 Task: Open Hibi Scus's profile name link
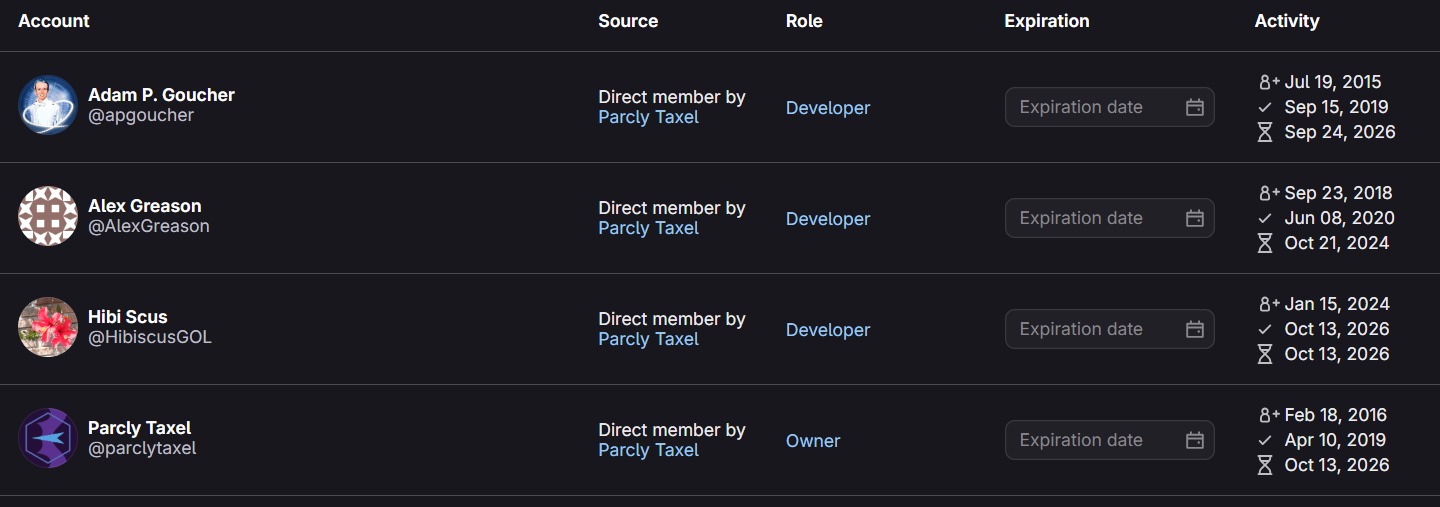tap(128, 317)
